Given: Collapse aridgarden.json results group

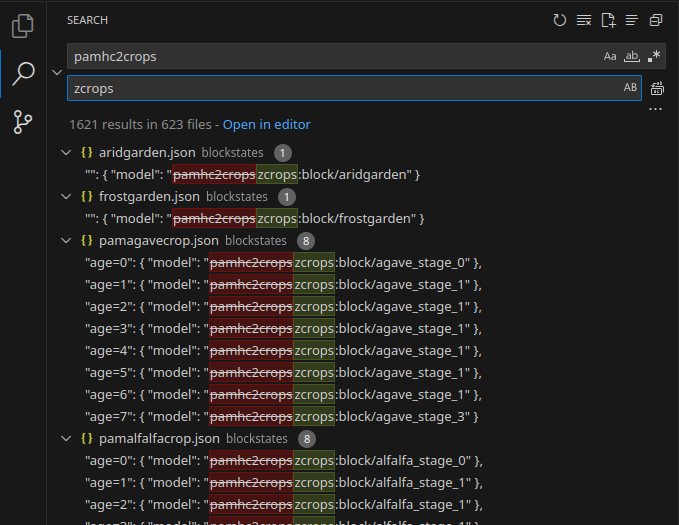Looking at the screenshot, I should tap(67, 153).
